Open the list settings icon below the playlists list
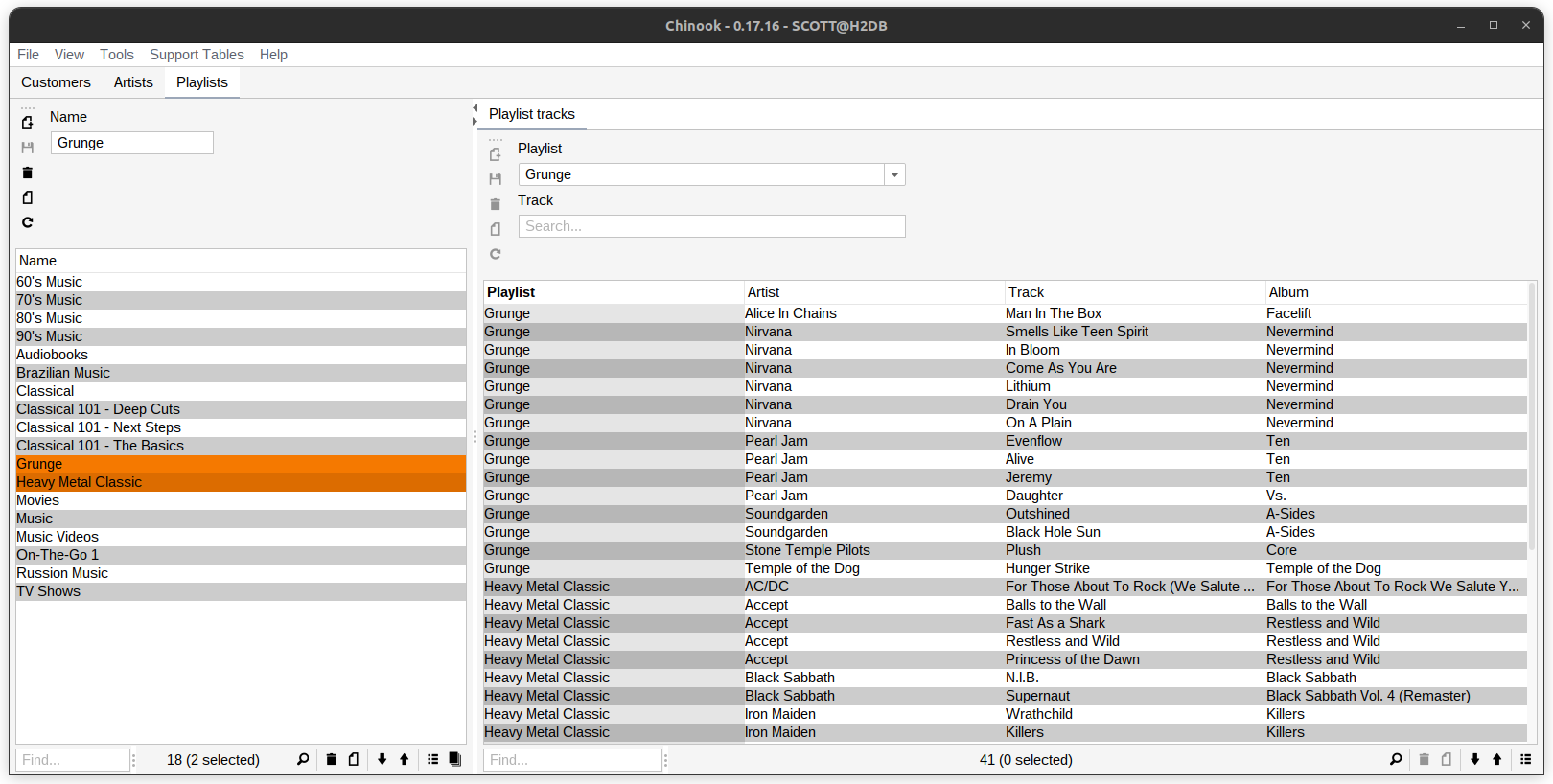 coord(433,759)
